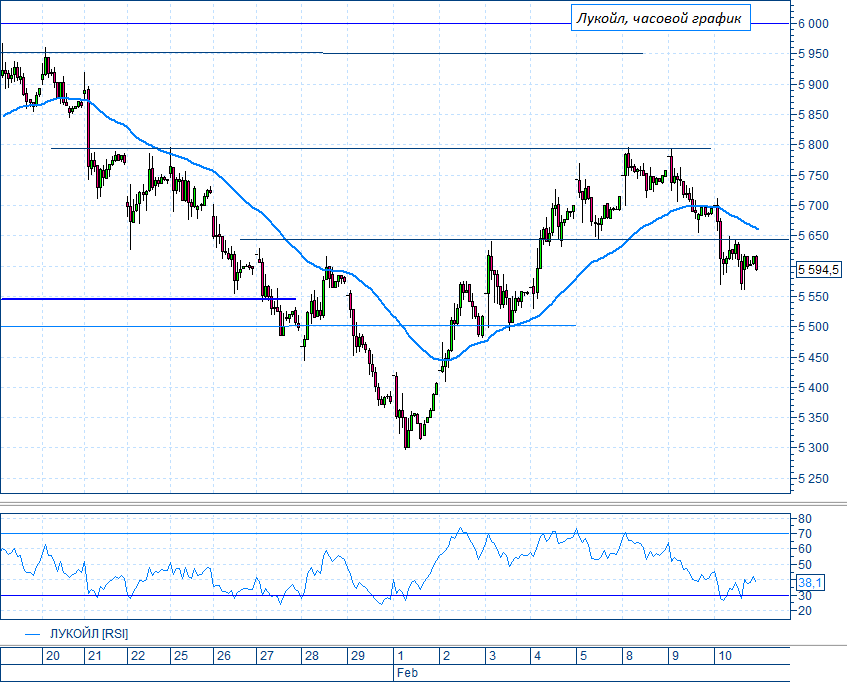Click the 5 800 price axis label
This screenshot has height=684, width=847.
click(x=814, y=145)
